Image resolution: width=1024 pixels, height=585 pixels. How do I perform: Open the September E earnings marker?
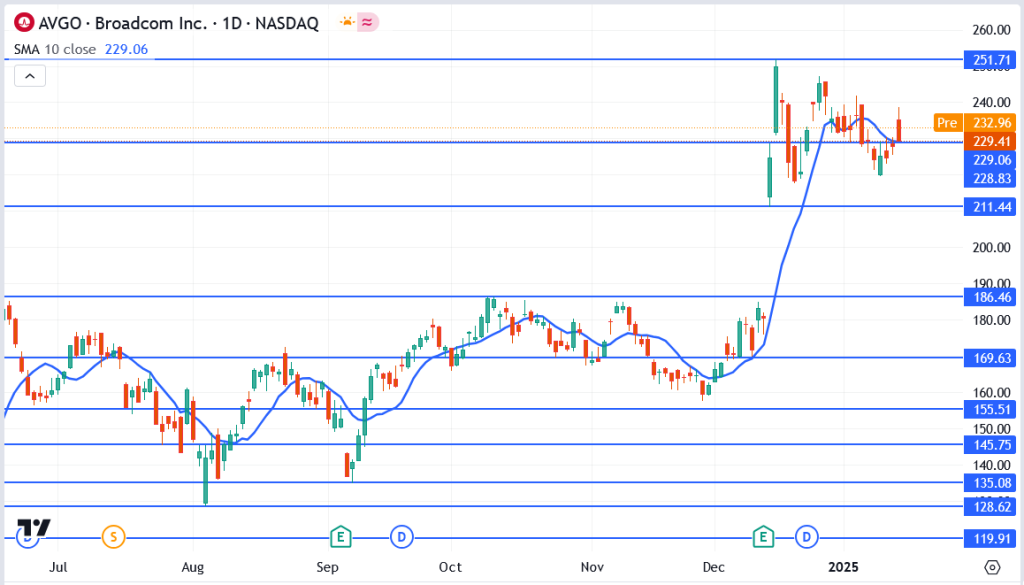pyautogui.click(x=341, y=537)
